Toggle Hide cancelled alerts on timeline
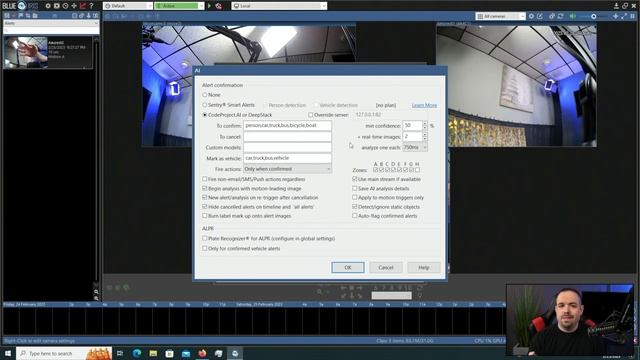Image resolution: width=640 pixels, height=360 pixels. (205, 207)
